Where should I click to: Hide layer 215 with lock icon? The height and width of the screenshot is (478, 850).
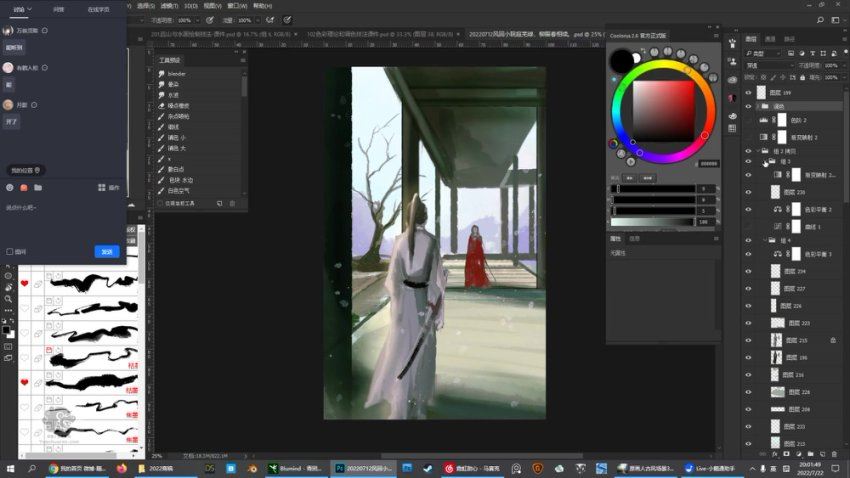click(749, 340)
